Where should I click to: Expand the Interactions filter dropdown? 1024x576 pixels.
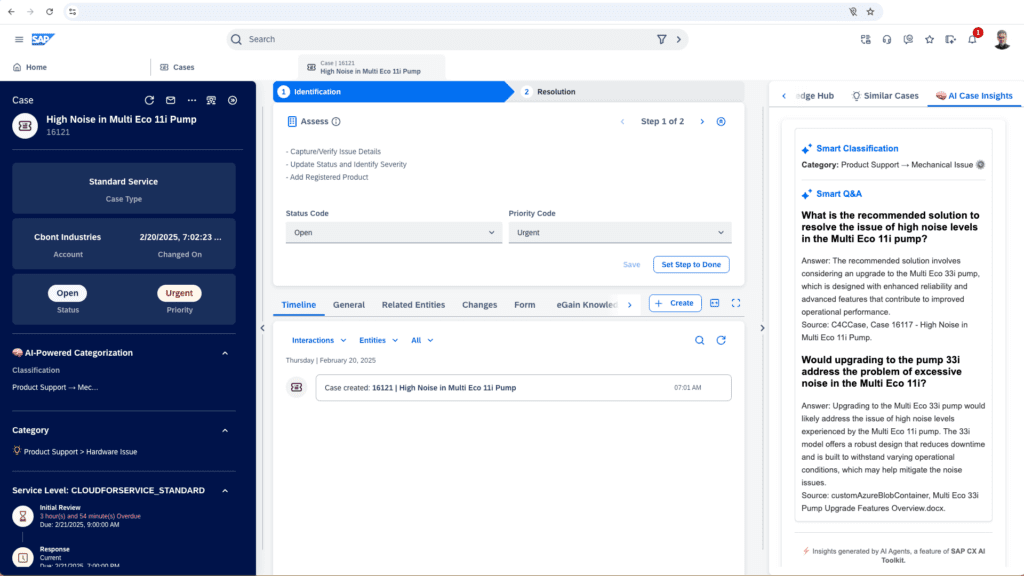coord(318,340)
